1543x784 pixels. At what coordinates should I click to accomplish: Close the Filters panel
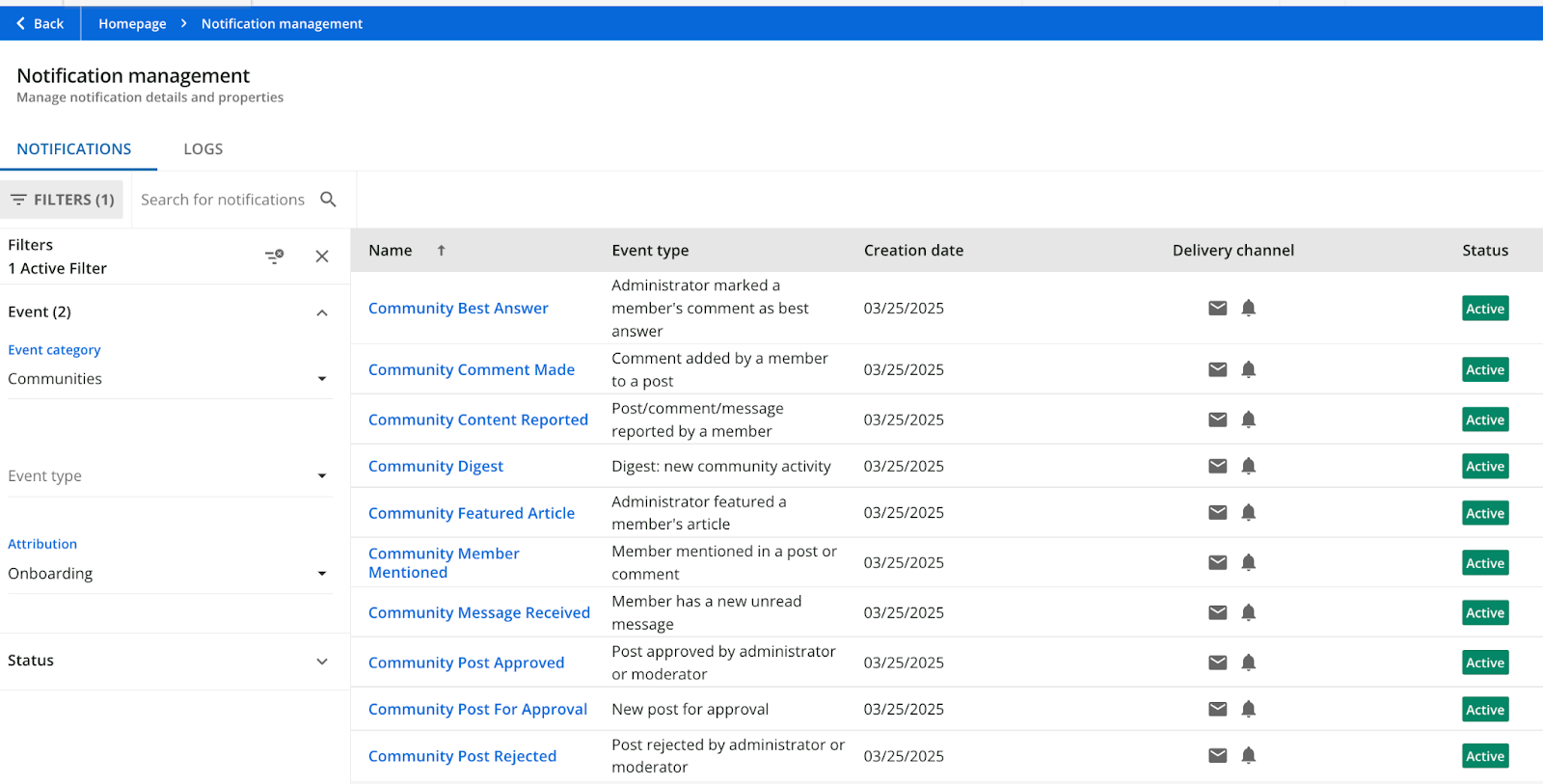[x=322, y=257]
